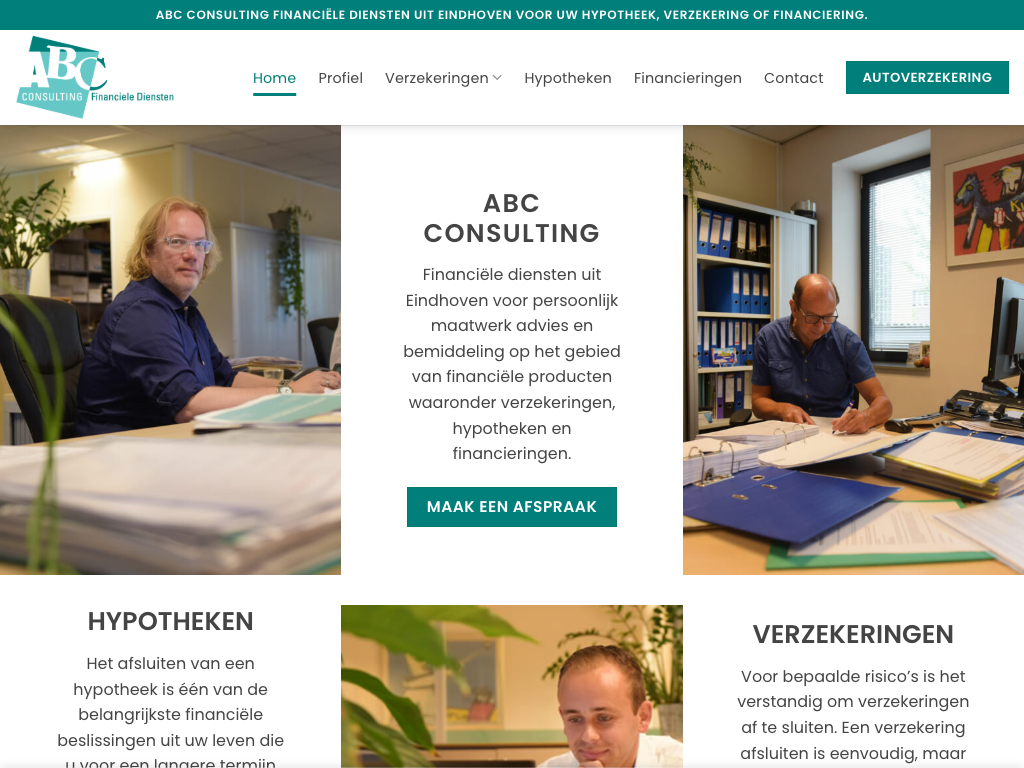The image size is (1024, 768).
Task: Click the ABC Consulting logo
Action: coord(95,77)
